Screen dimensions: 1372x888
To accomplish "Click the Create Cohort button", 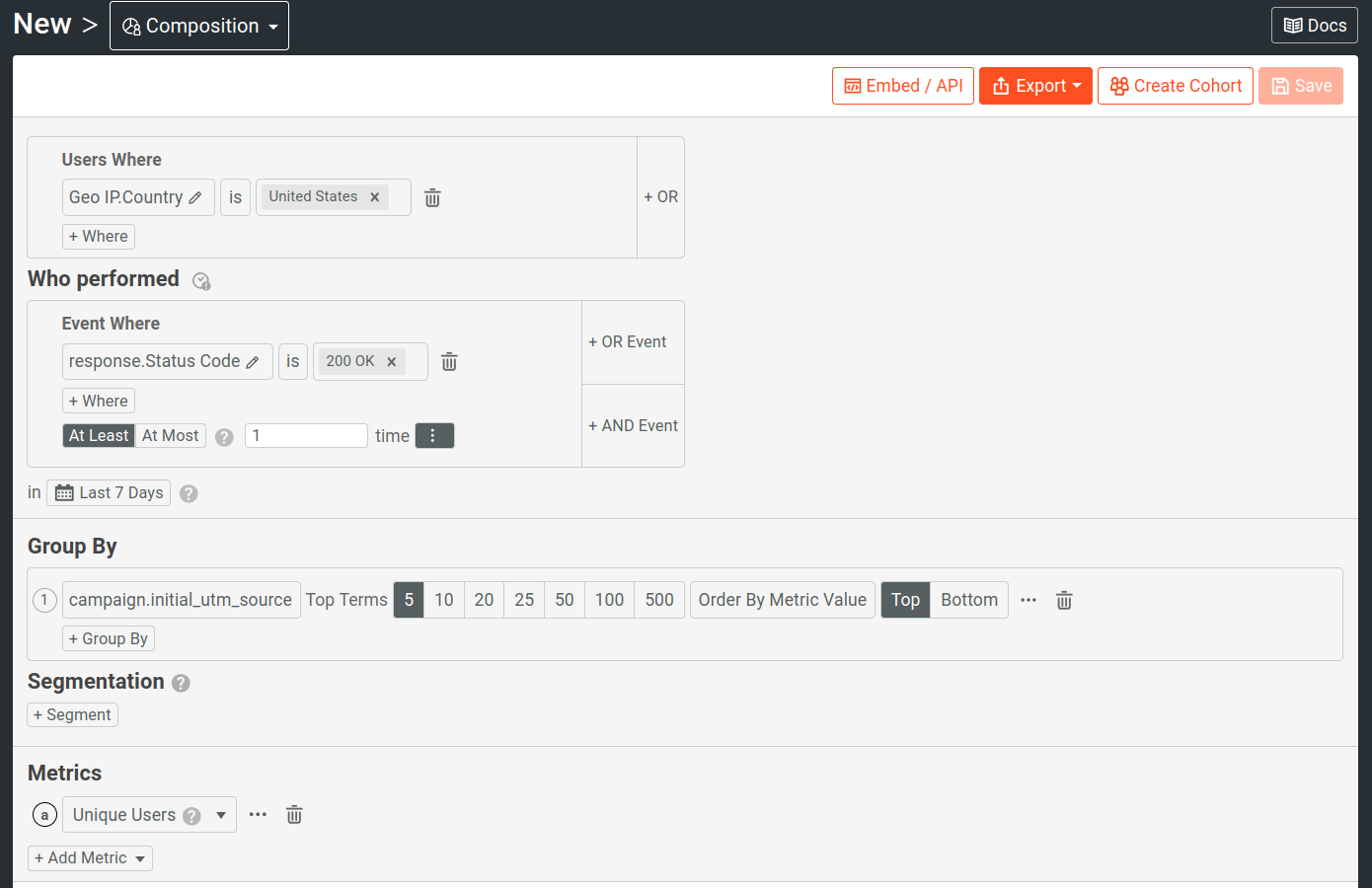I will click(x=1175, y=86).
